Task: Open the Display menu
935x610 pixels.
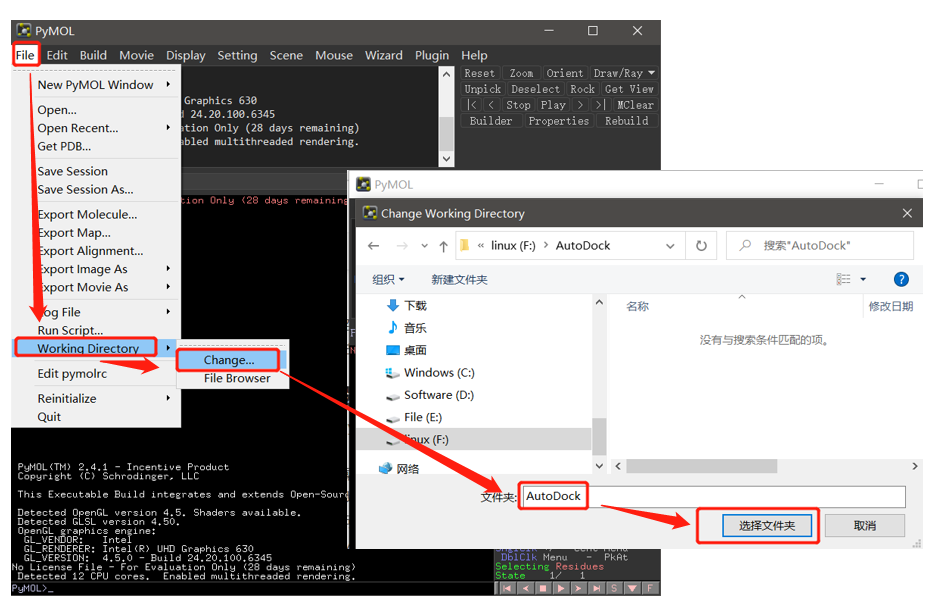Action: point(185,55)
